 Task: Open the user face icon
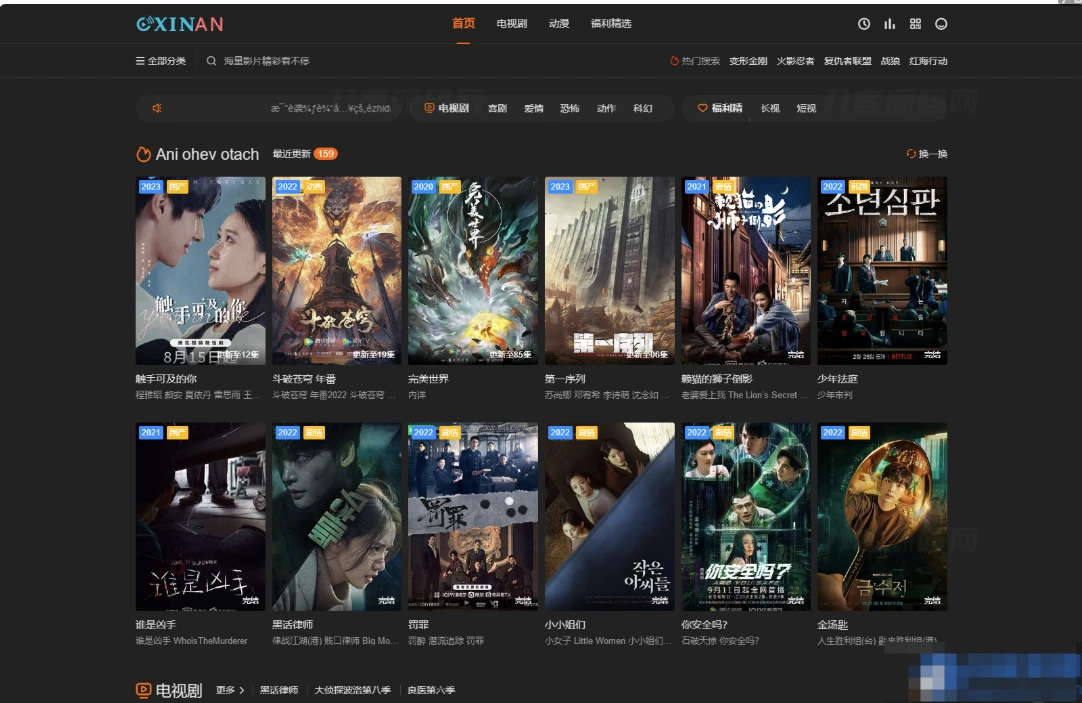click(x=941, y=24)
